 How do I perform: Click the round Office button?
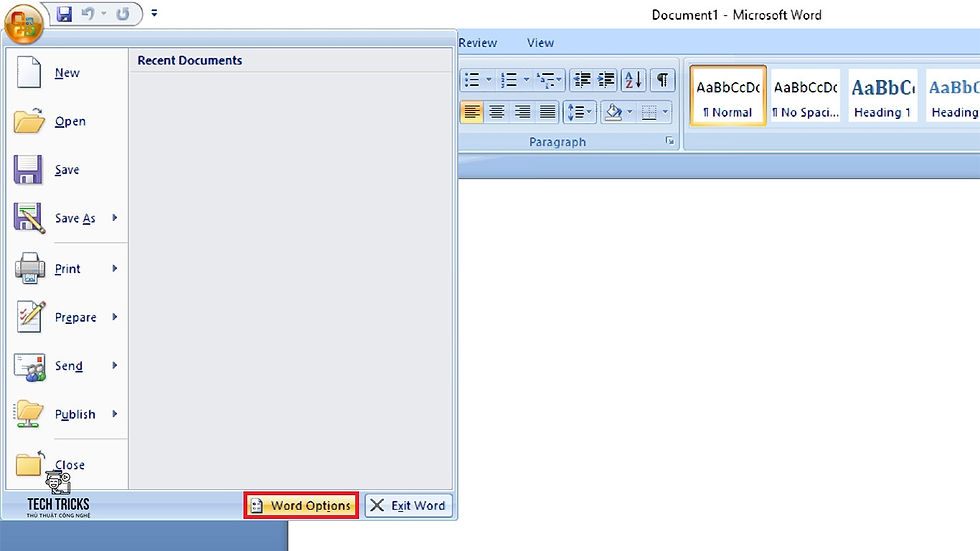coord(24,24)
